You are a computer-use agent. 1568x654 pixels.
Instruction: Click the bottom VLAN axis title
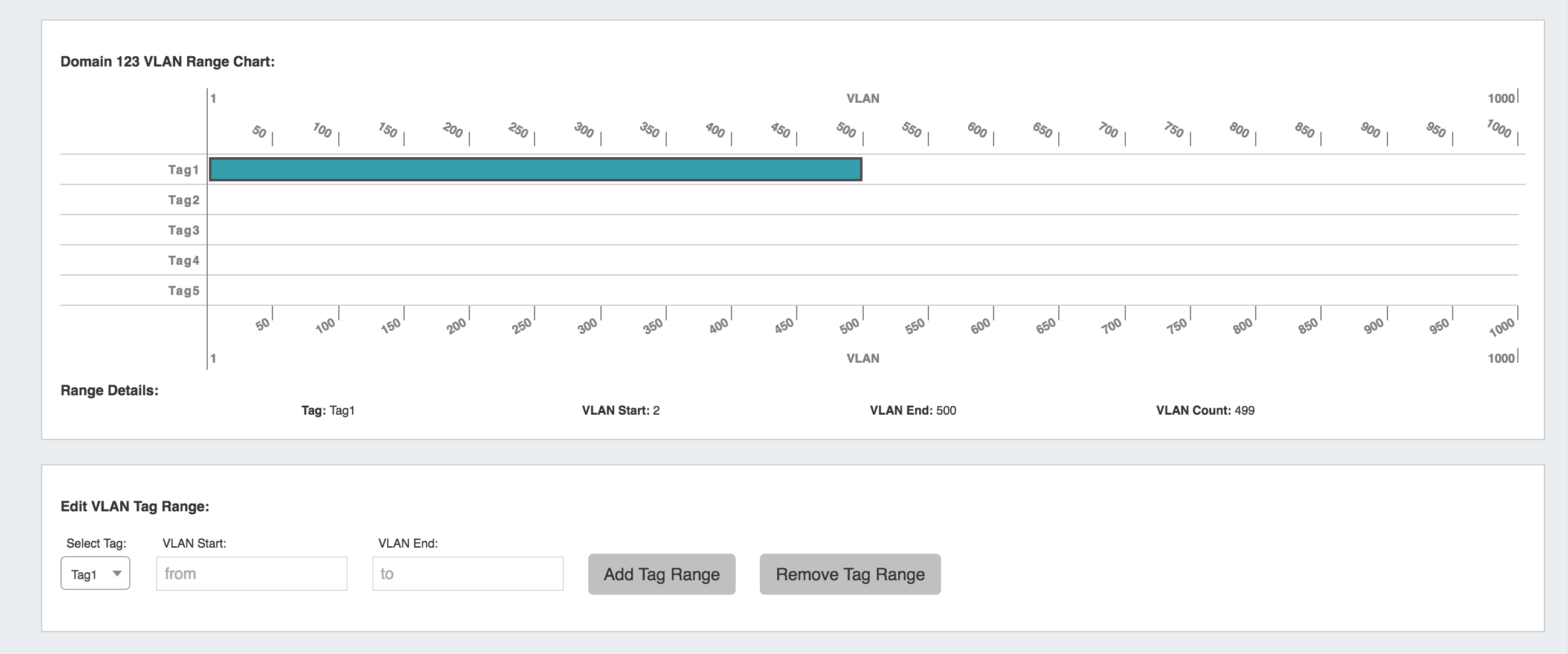point(863,358)
